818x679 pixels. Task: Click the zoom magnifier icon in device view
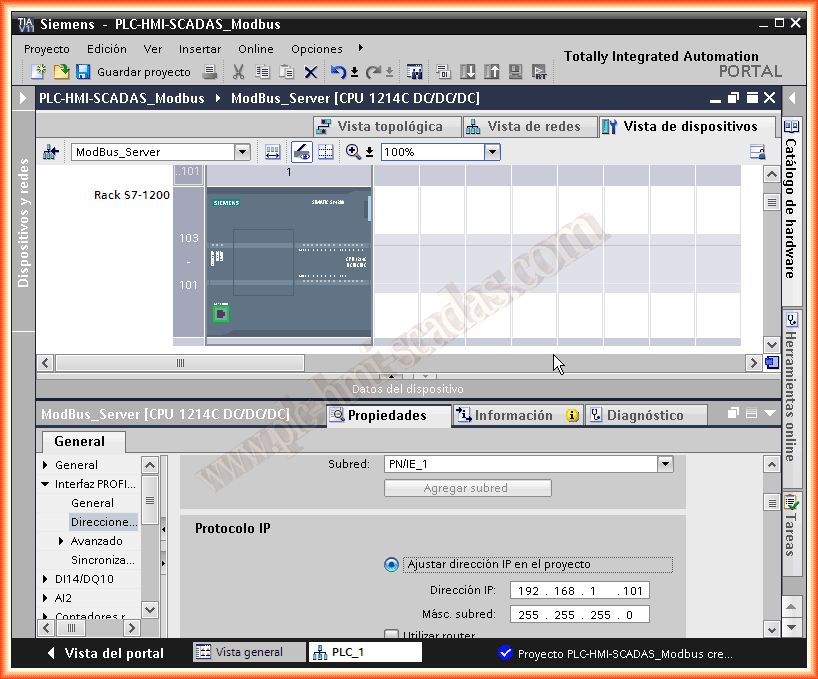(353, 152)
